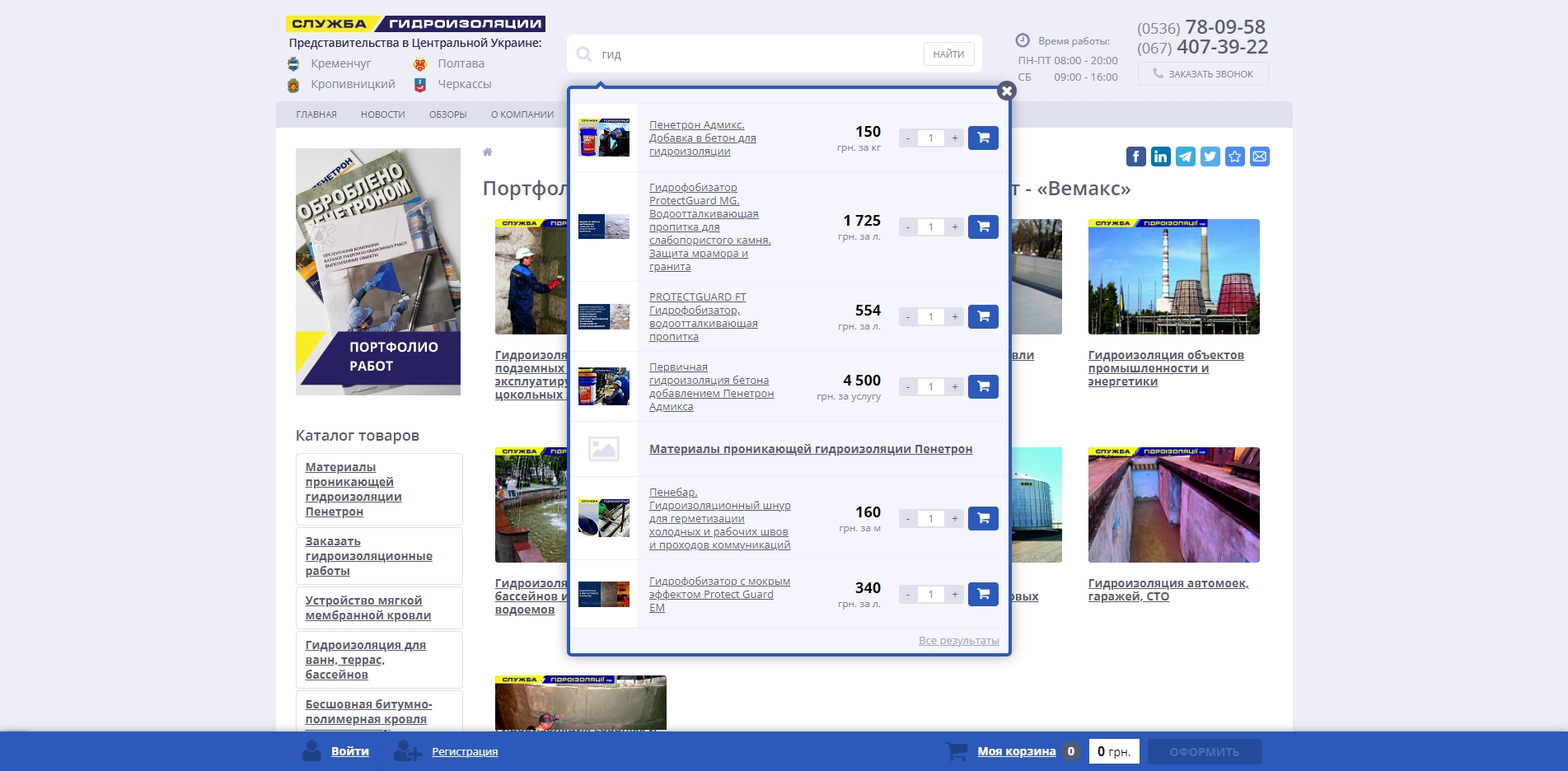
Task: Open the НОВОСТИ menu item
Action: click(382, 114)
